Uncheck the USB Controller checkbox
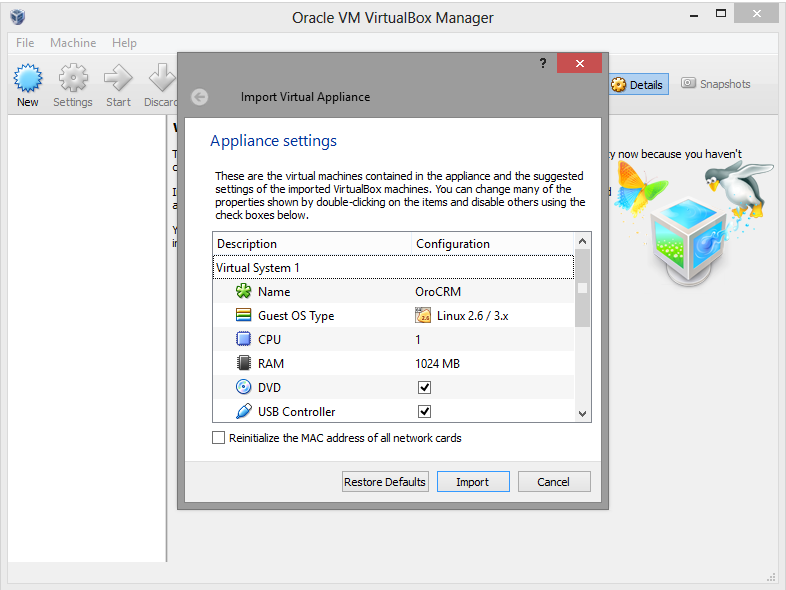The width and height of the screenshot is (786, 590). 425,412
